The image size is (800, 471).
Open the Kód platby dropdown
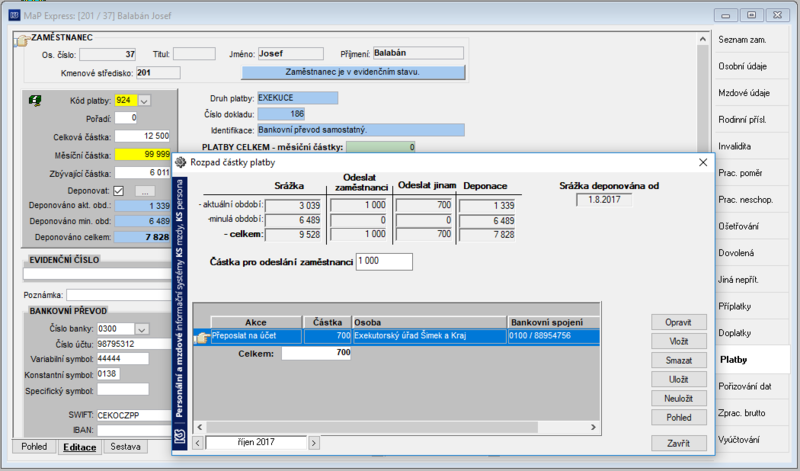click(144, 101)
